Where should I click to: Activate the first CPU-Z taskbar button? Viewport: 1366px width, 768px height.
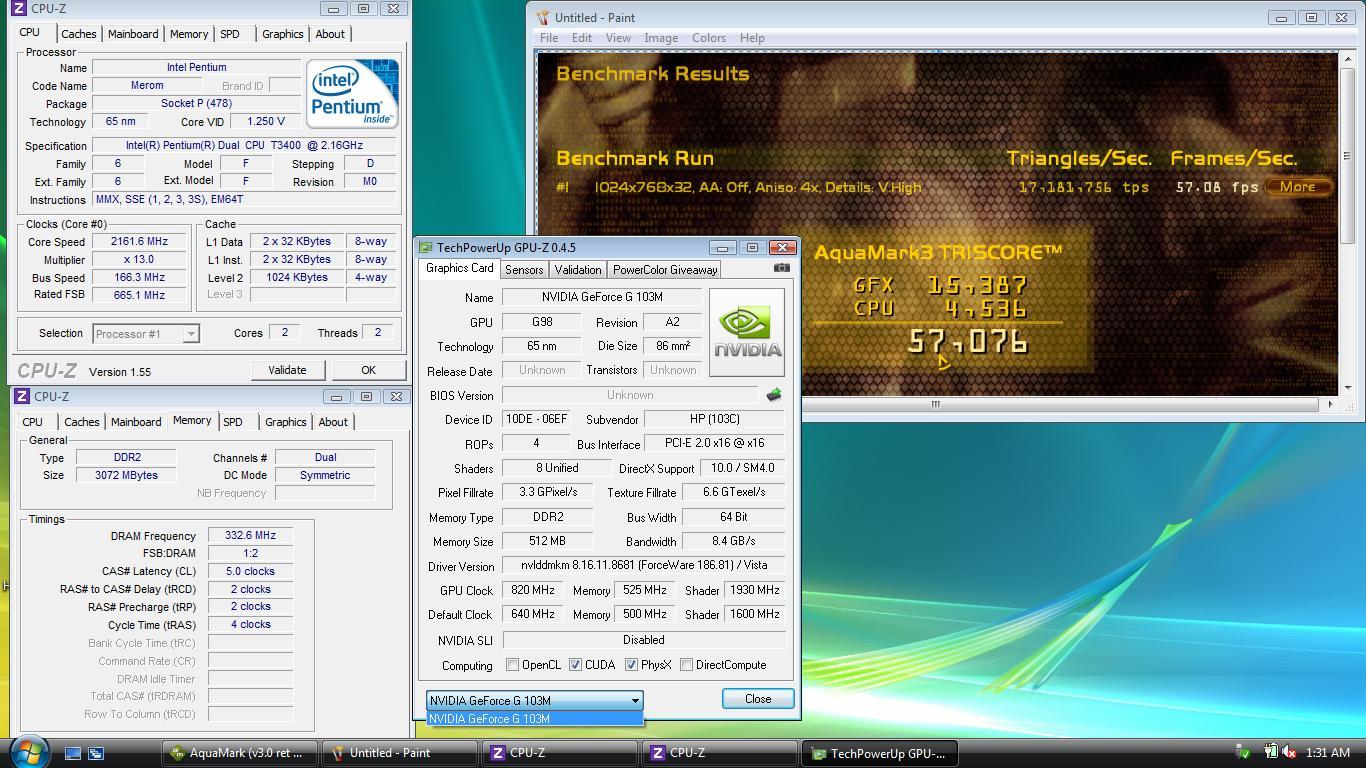[559, 753]
